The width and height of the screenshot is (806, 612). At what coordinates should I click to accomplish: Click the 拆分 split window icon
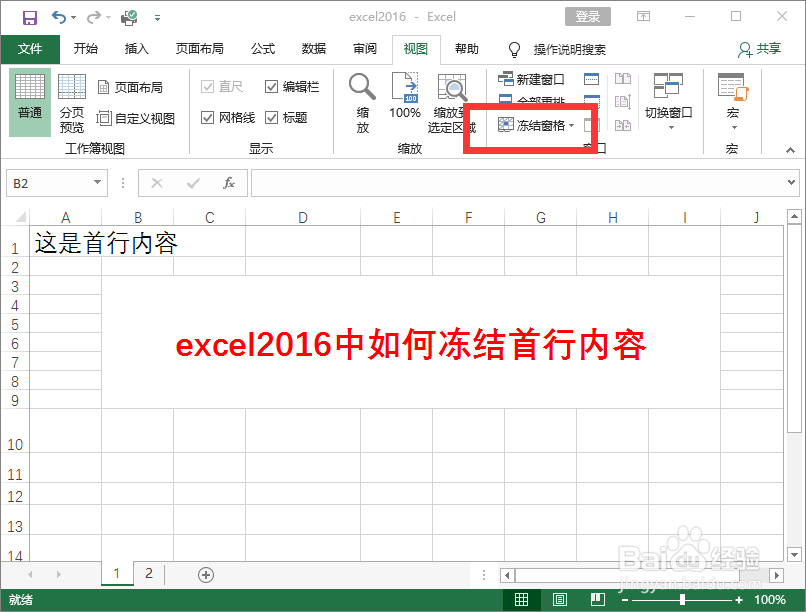pyautogui.click(x=592, y=79)
